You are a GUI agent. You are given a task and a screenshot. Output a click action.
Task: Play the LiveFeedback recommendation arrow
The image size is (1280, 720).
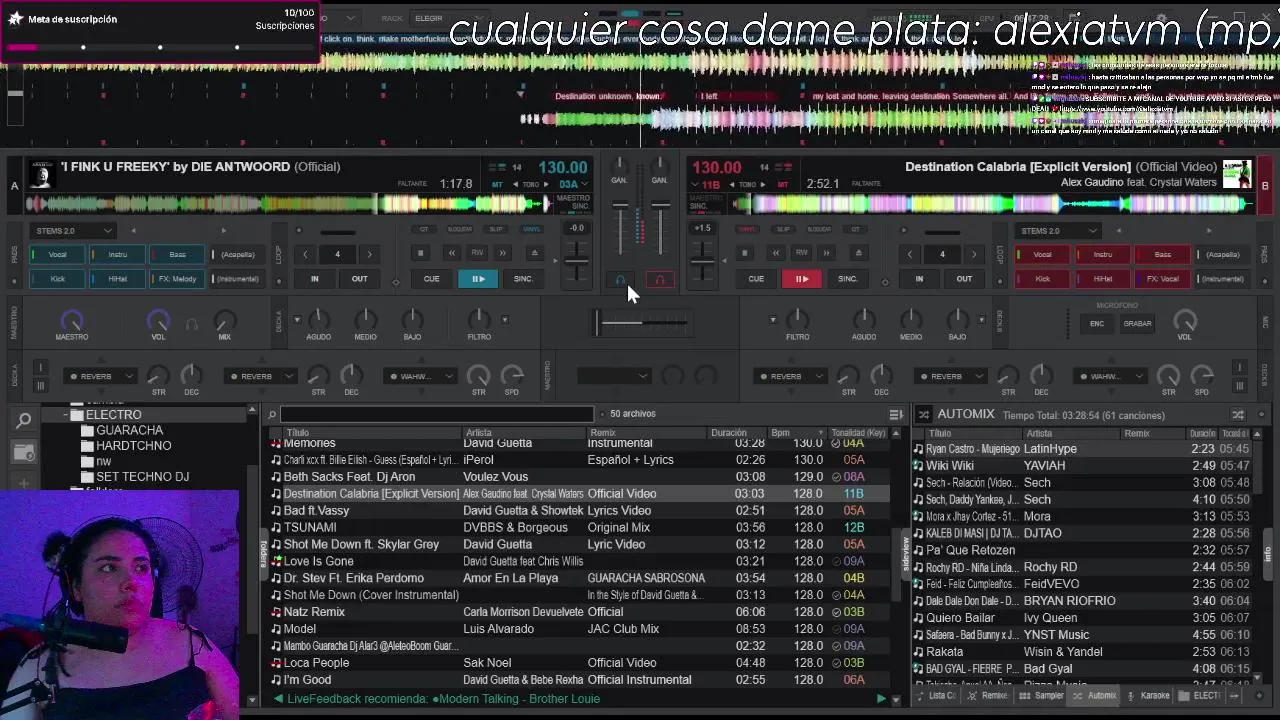[881, 699]
